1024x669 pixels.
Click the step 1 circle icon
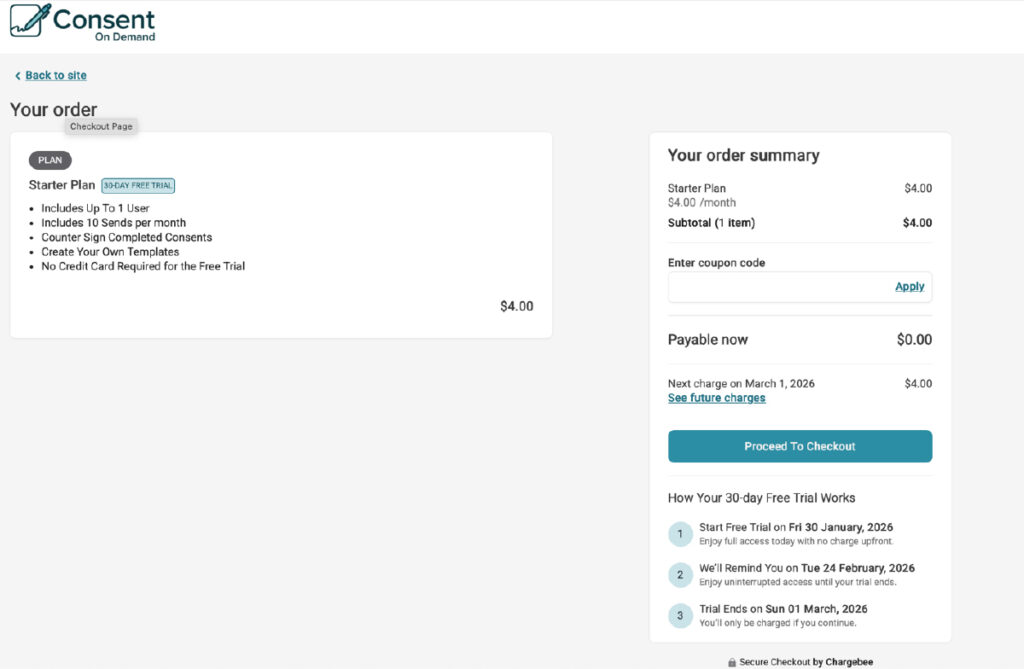coord(680,534)
